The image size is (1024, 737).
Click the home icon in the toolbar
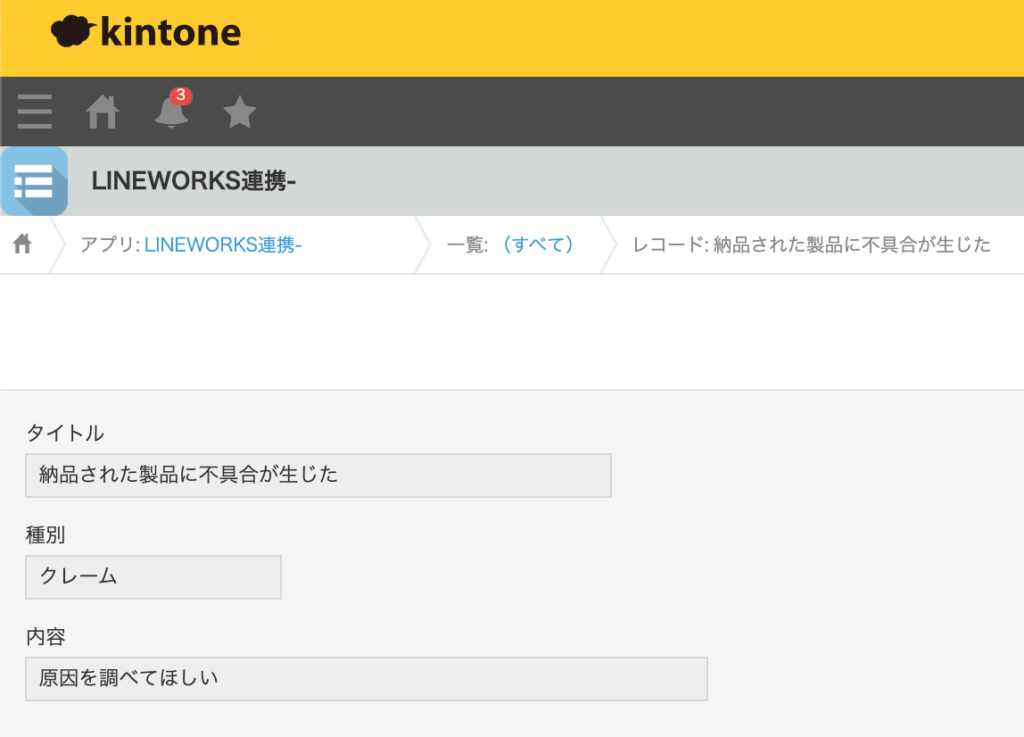(x=103, y=113)
